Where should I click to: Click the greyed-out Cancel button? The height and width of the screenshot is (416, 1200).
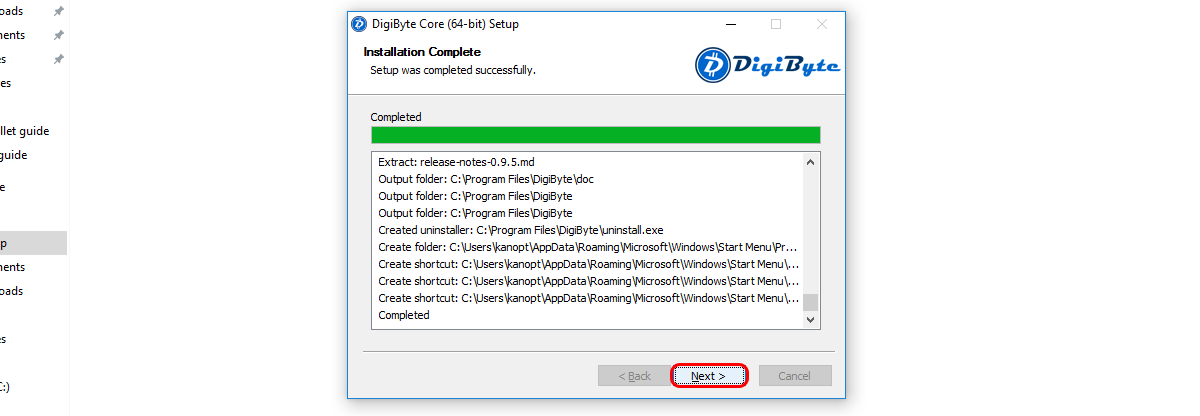click(x=795, y=376)
